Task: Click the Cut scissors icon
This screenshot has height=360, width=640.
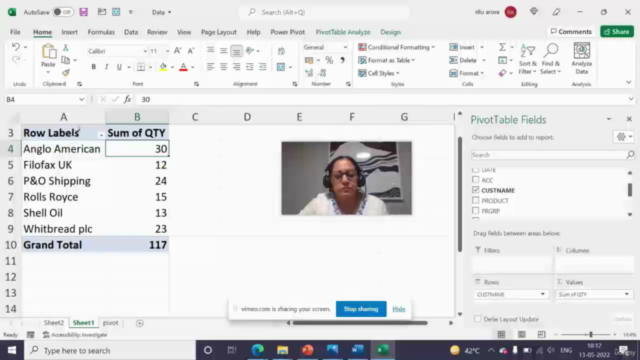Action: click(x=65, y=48)
